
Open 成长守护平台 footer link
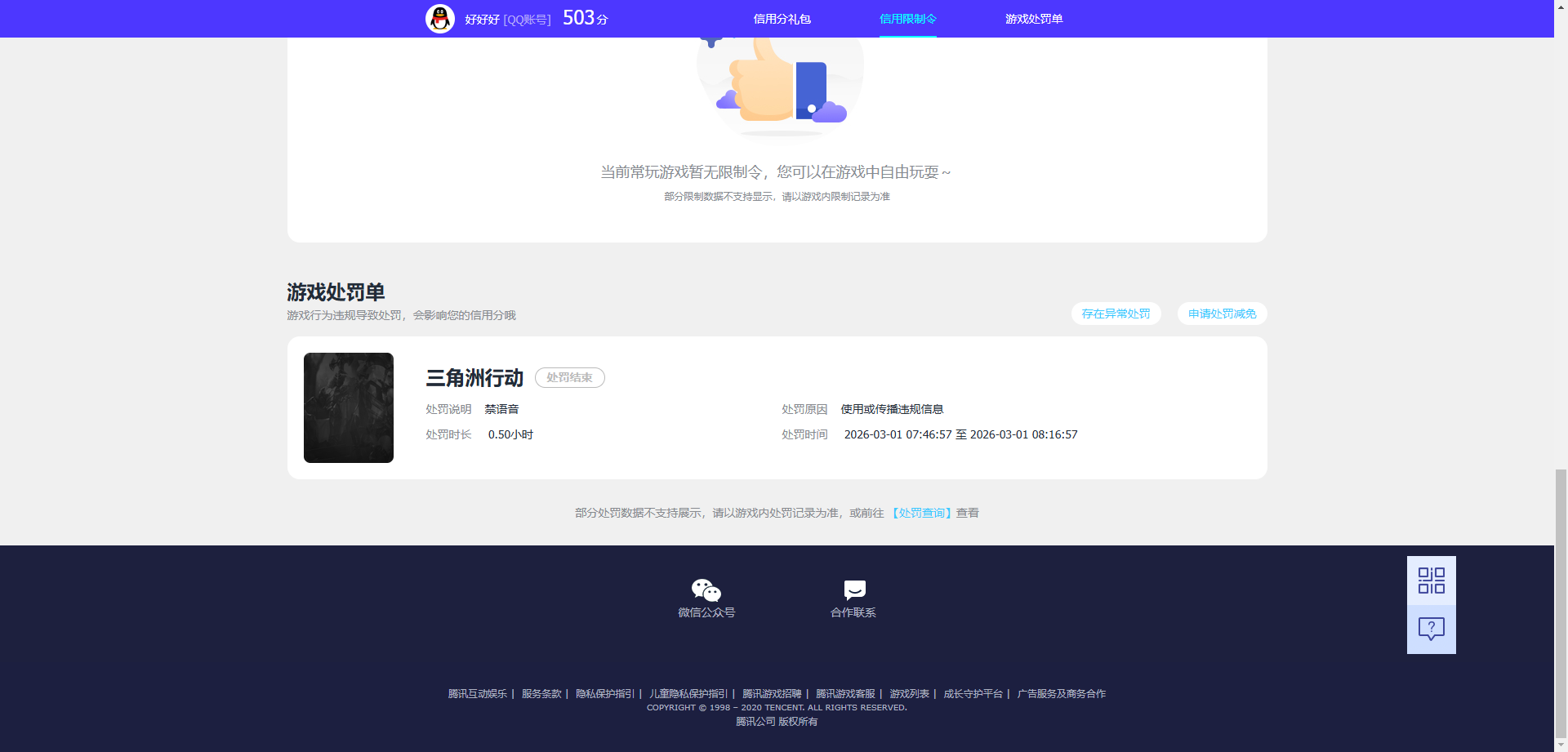(973, 694)
